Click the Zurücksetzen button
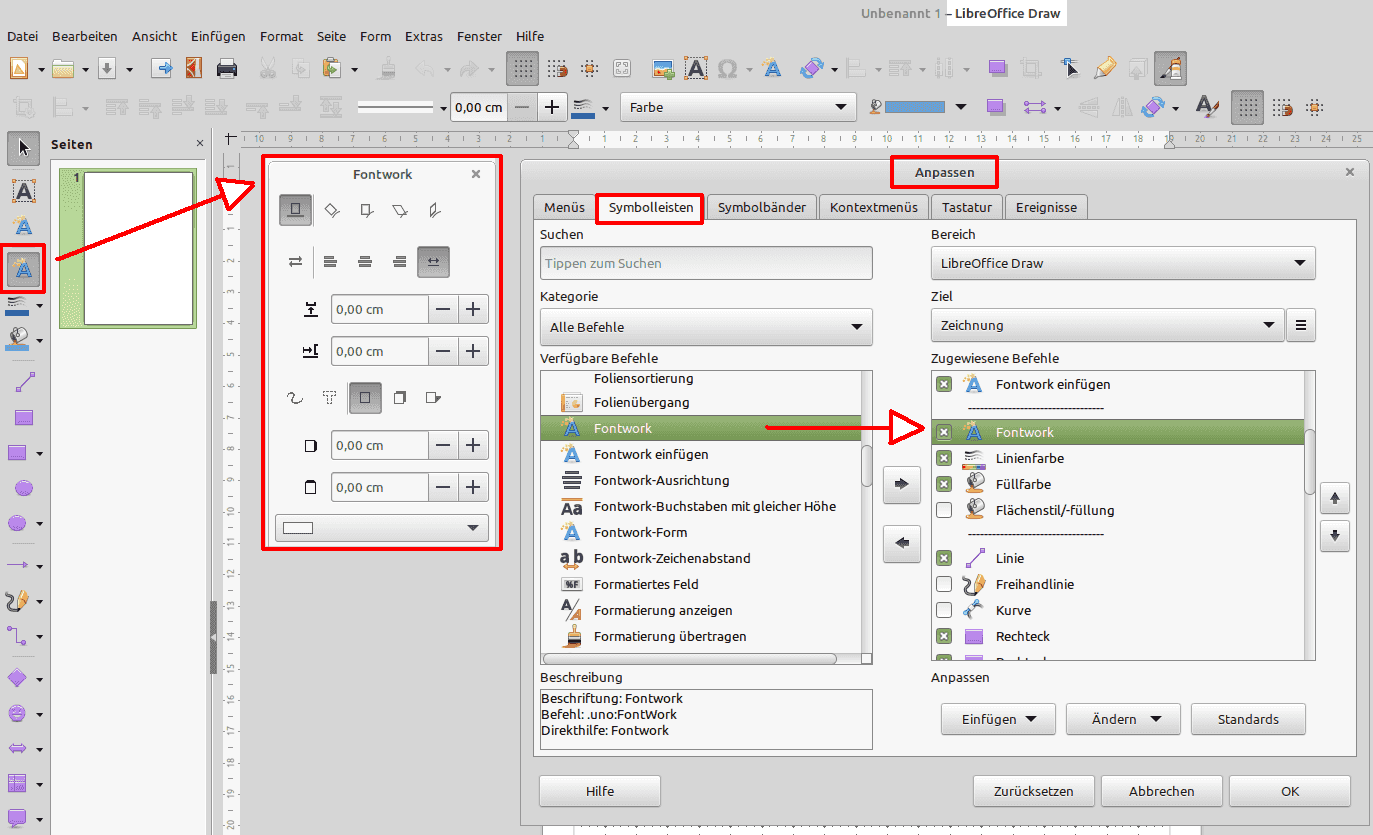1373x835 pixels. click(x=1033, y=791)
